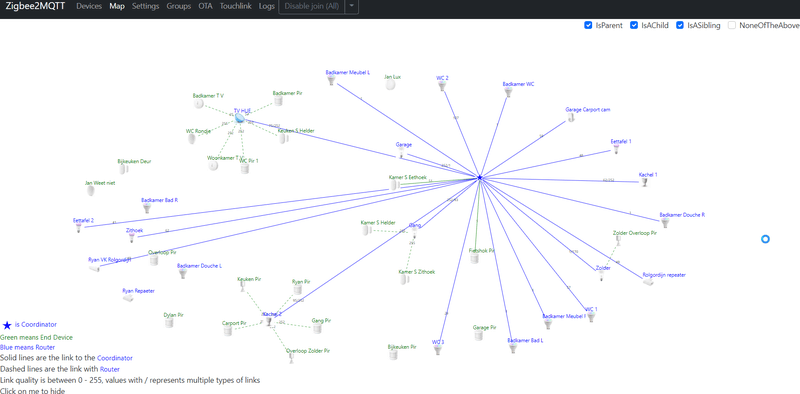Click the Garage device node
The image size is (800, 394).
click(x=401, y=153)
